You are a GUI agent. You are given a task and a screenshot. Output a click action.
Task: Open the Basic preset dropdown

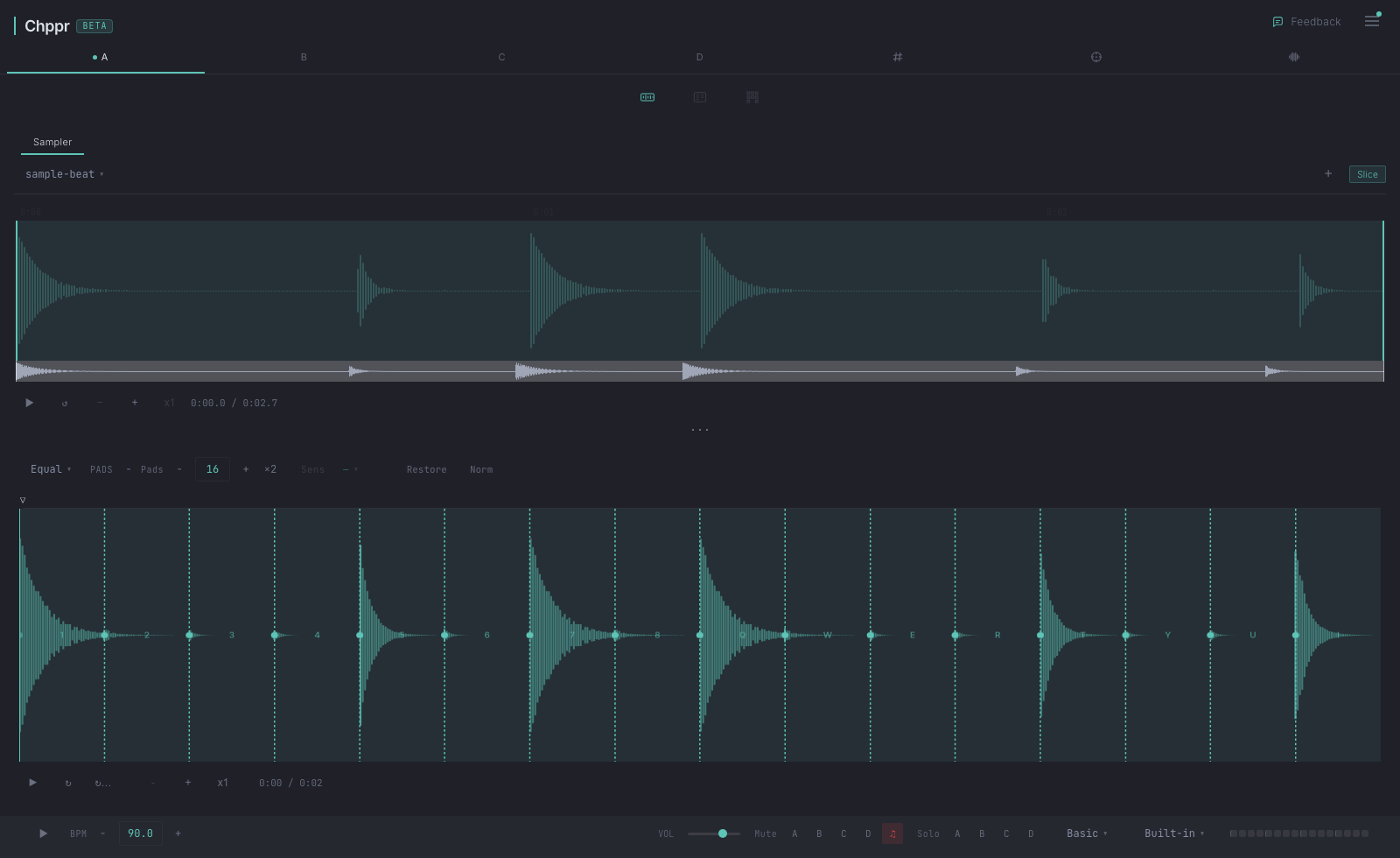click(x=1087, y=833)
